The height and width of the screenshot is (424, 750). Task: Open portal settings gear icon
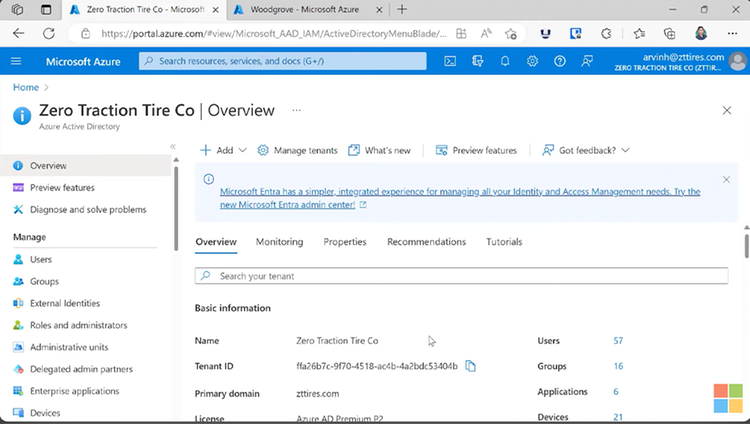[x=532, y=61]
